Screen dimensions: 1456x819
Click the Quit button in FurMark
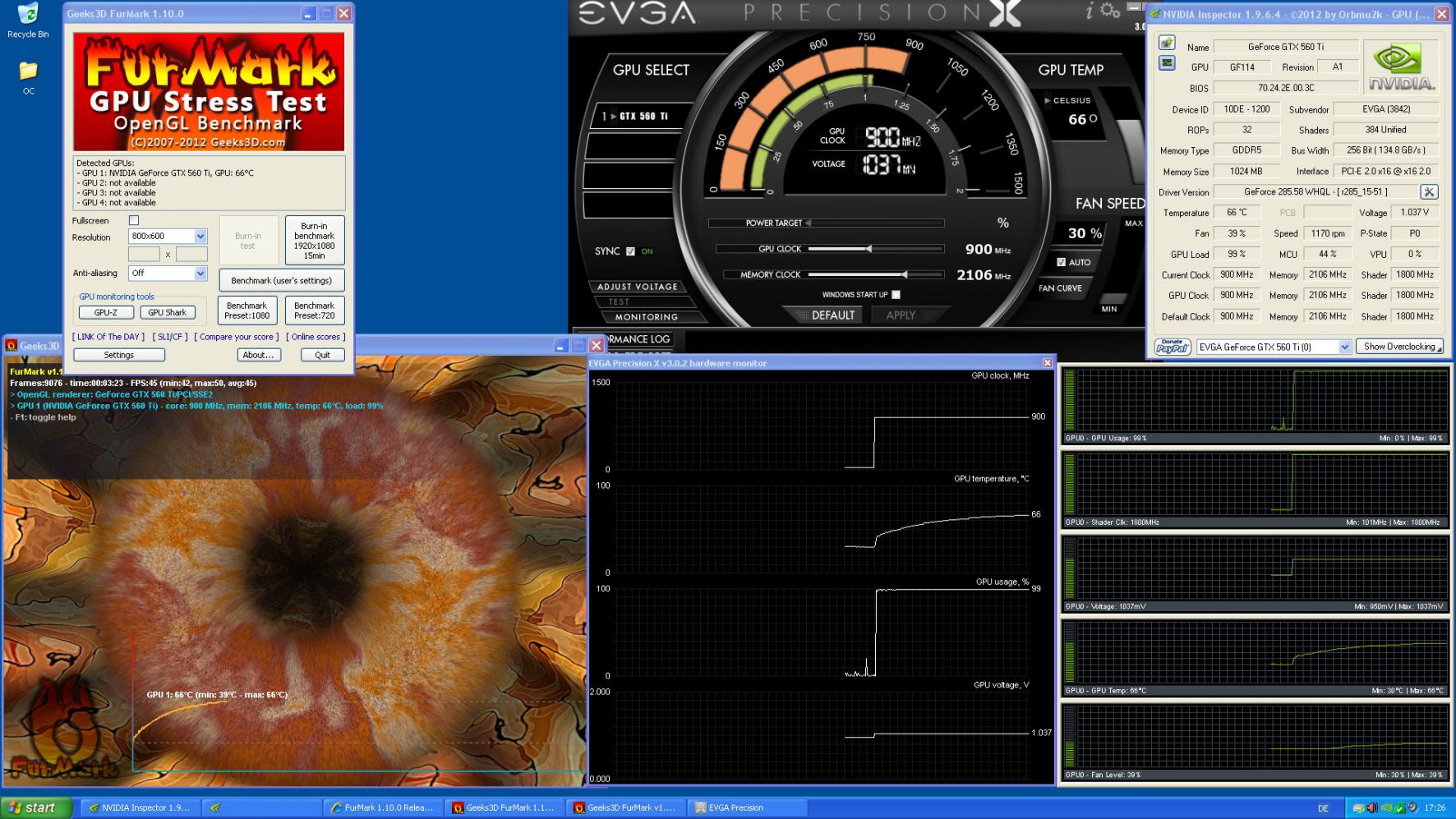pyautogui.click(x=322, y=355)
